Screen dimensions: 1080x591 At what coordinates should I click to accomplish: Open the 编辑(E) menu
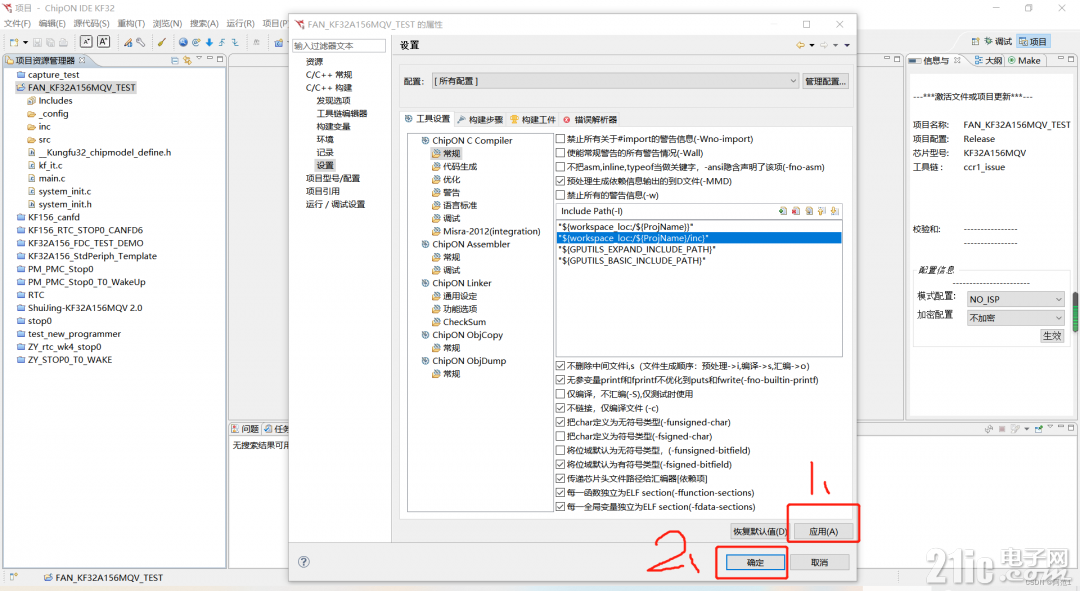52,23
